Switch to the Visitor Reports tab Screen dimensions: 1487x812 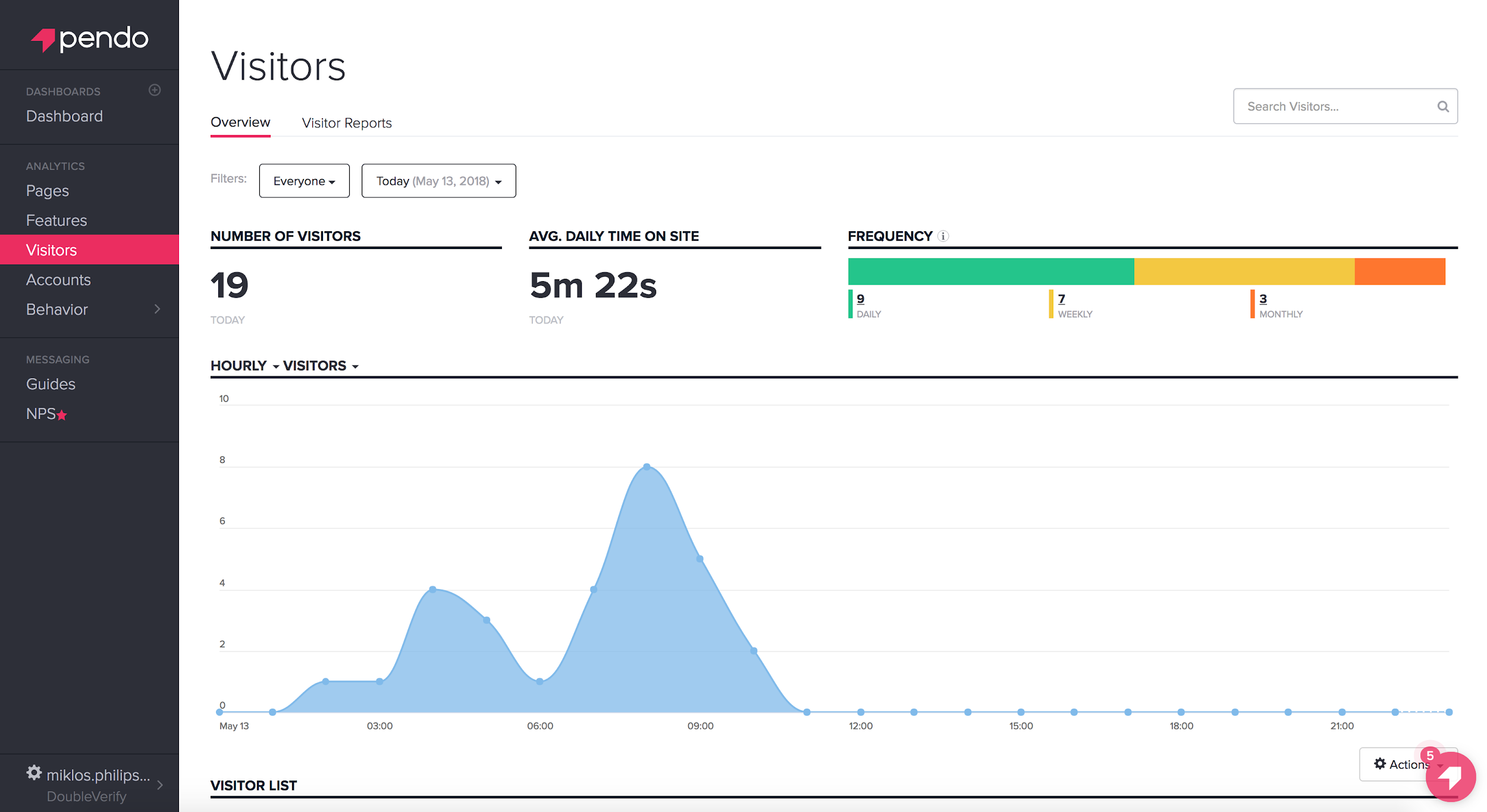[347, 123]
